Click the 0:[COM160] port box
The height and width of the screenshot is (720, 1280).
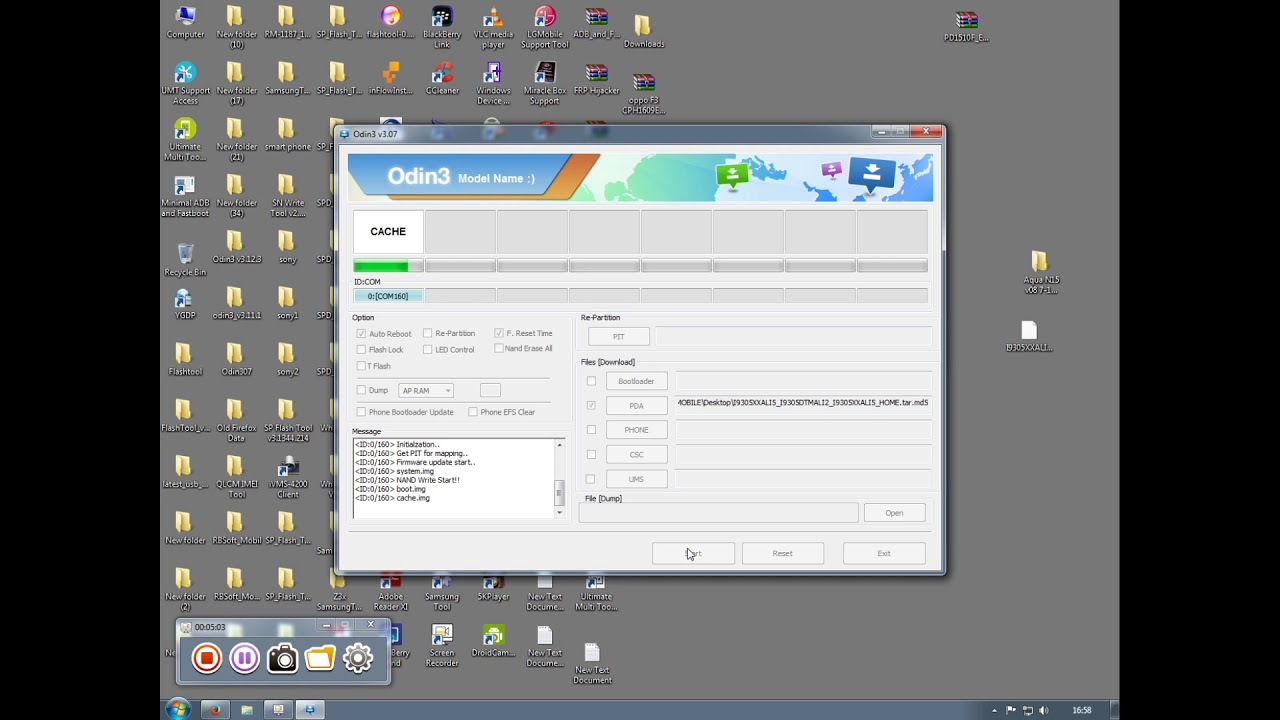pyautogui.click(x=388, y=296)
